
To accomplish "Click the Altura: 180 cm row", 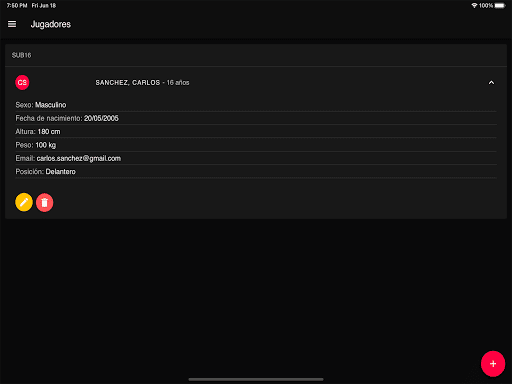I will 256,132.
